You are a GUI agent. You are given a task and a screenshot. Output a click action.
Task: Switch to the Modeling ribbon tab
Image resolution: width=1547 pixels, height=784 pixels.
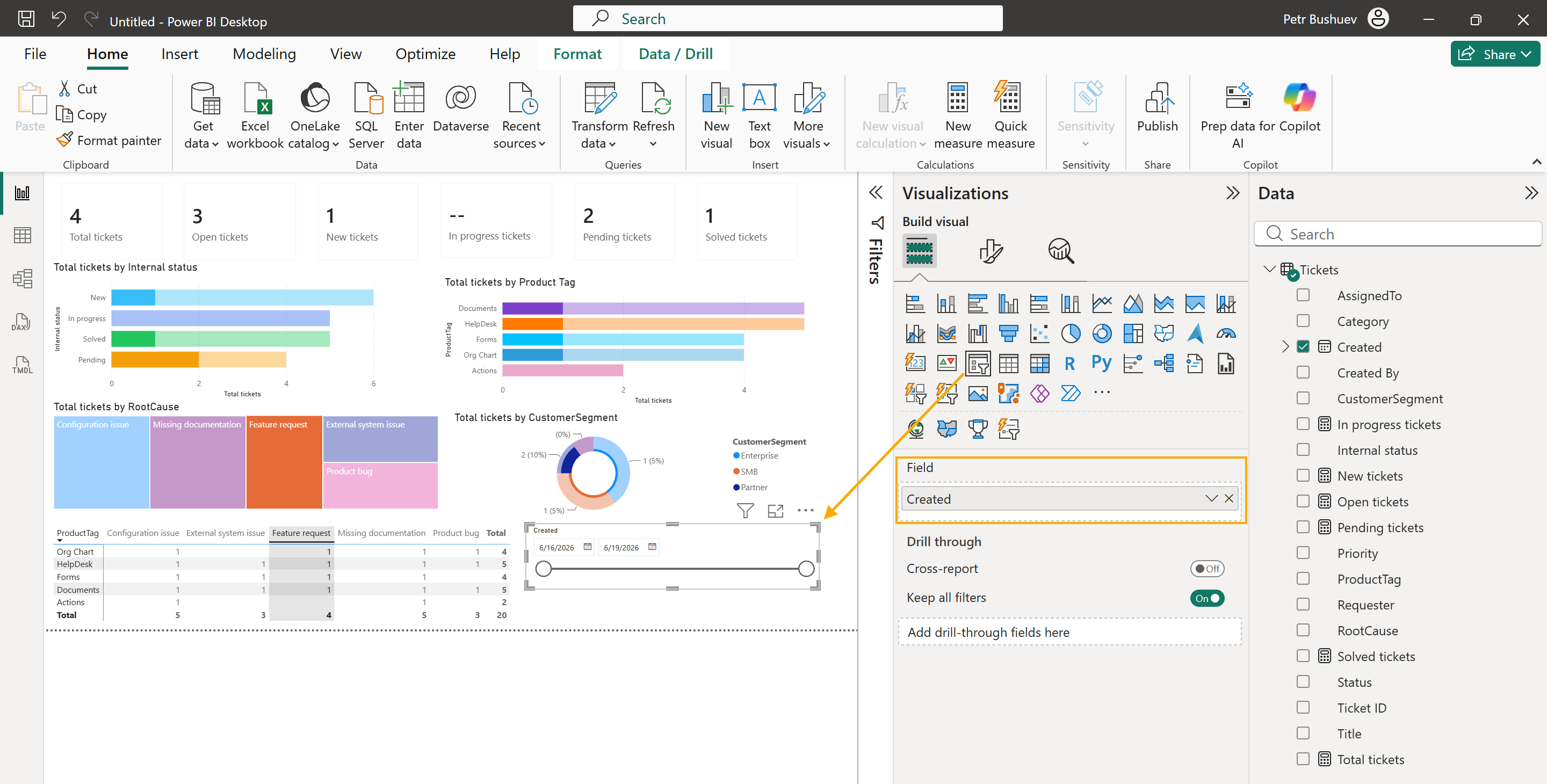pyautogui.click(x=264, y=54)
